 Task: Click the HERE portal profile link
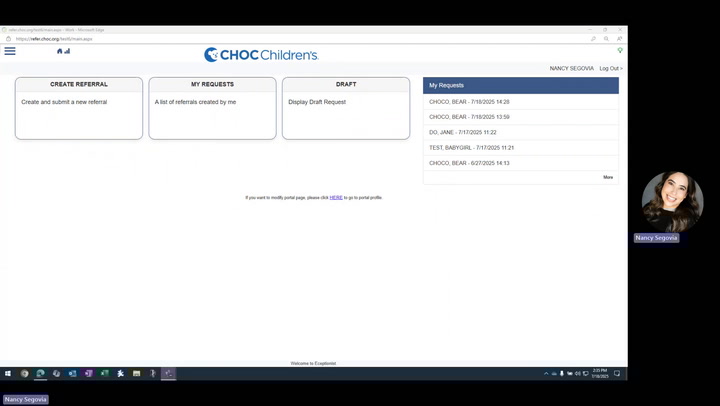pyautogui.click(x=336, y=197)
